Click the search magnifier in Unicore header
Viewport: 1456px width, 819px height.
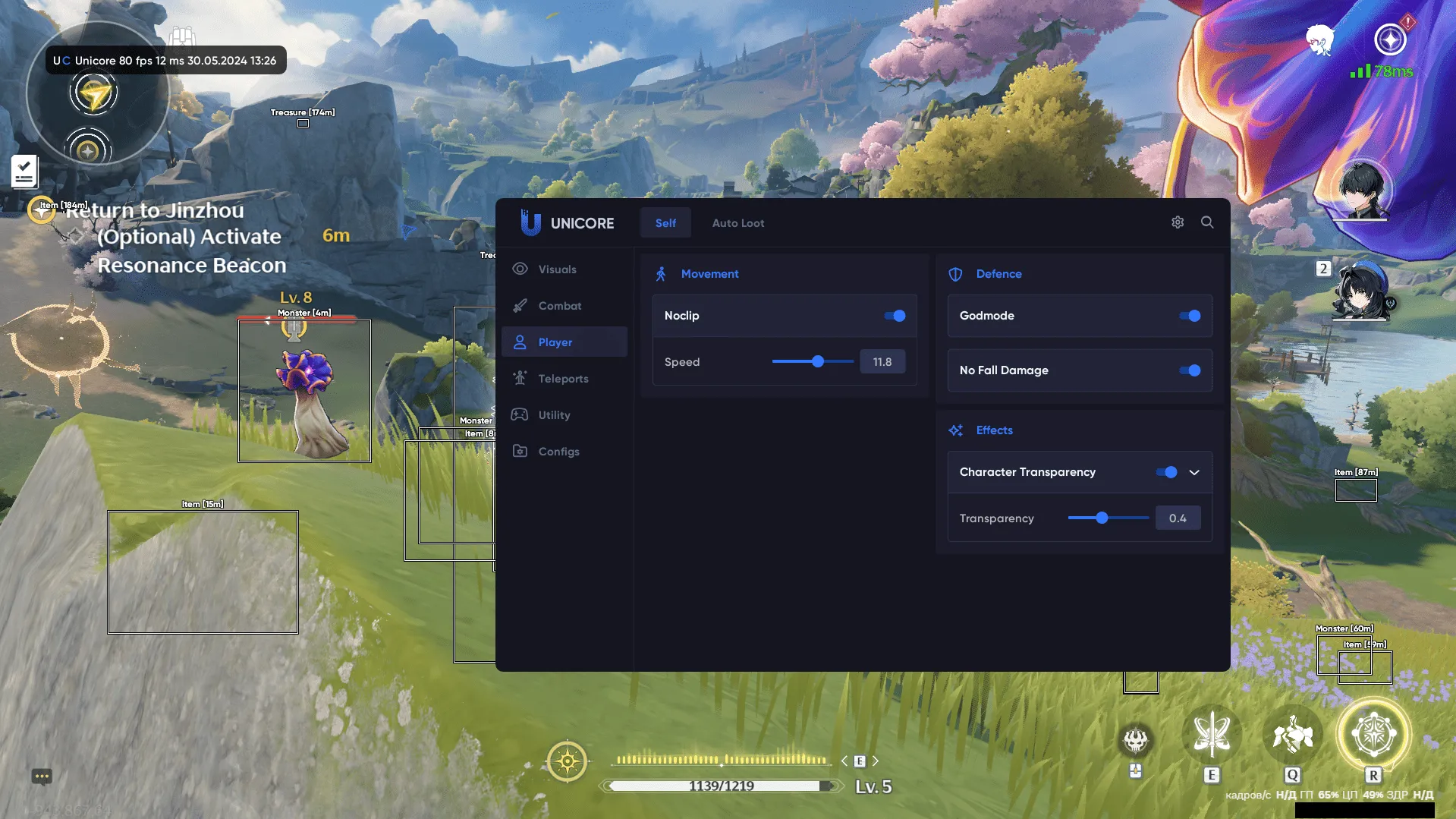tap(1207, 222)
